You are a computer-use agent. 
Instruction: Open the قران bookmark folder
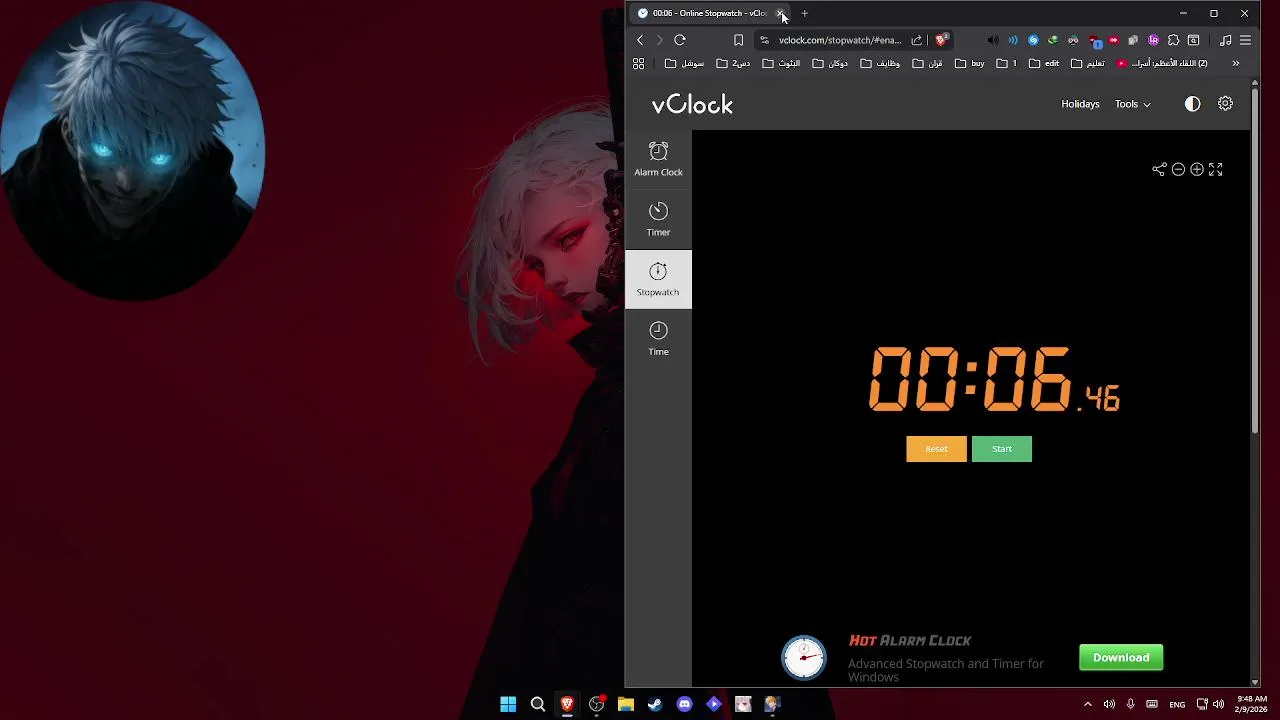point(928,63)
